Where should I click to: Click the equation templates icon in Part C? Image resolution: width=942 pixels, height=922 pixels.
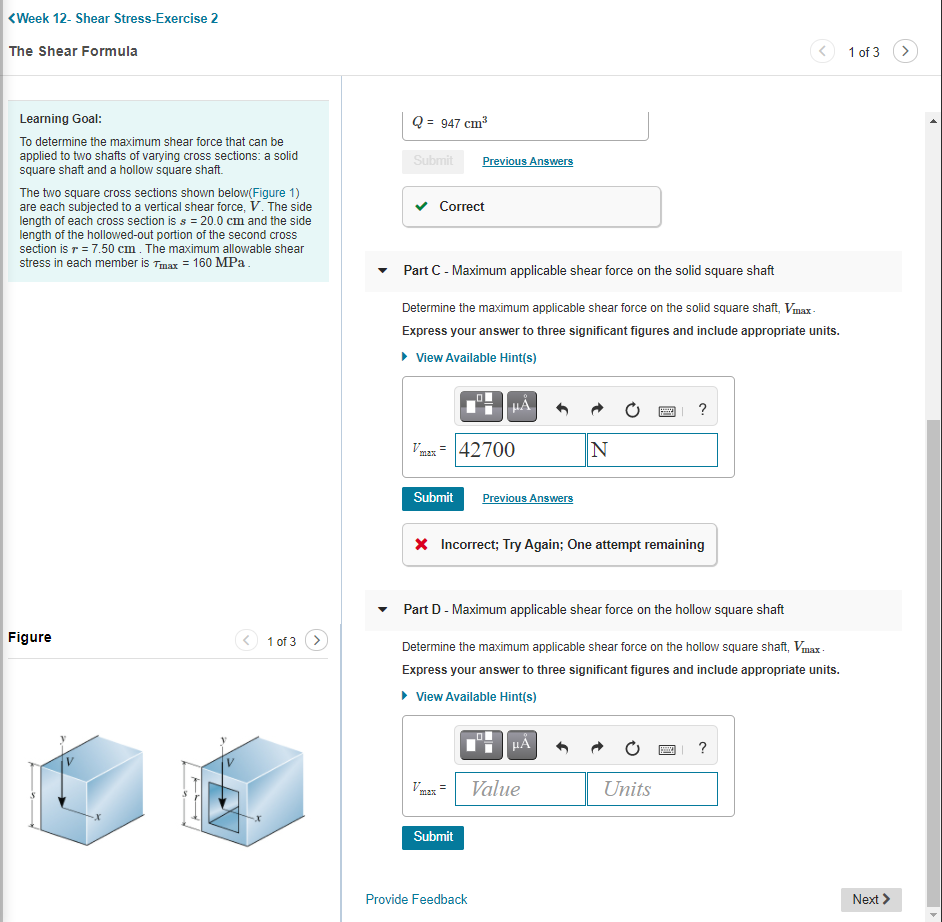pyautogui.click(x=481, y=406)
